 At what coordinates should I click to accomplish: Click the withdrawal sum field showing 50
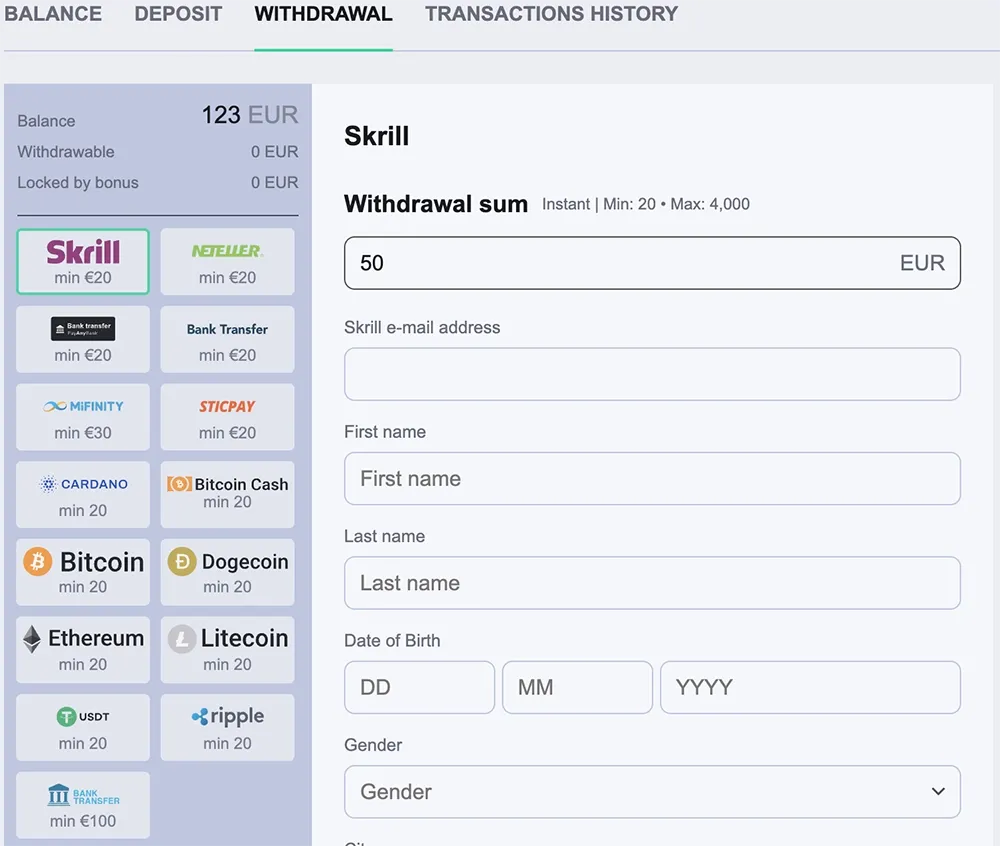pos(652,263)
